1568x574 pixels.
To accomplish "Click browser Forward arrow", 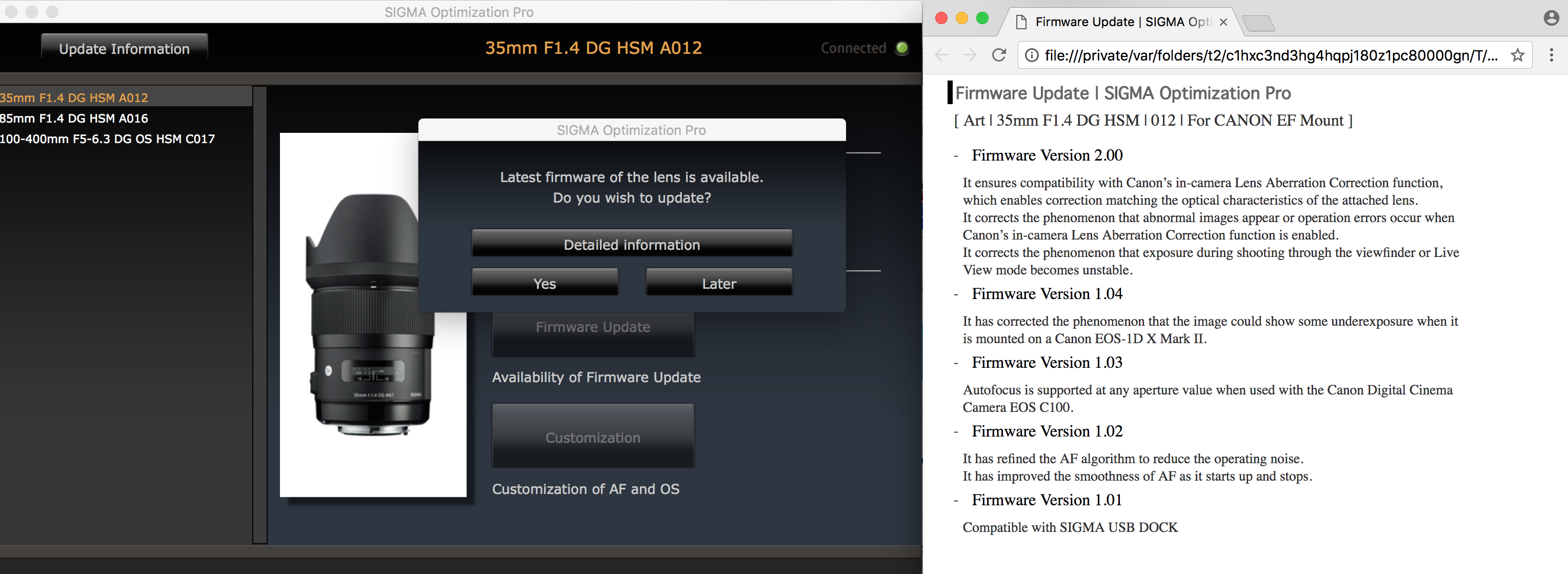I will [x=970, y=55].
